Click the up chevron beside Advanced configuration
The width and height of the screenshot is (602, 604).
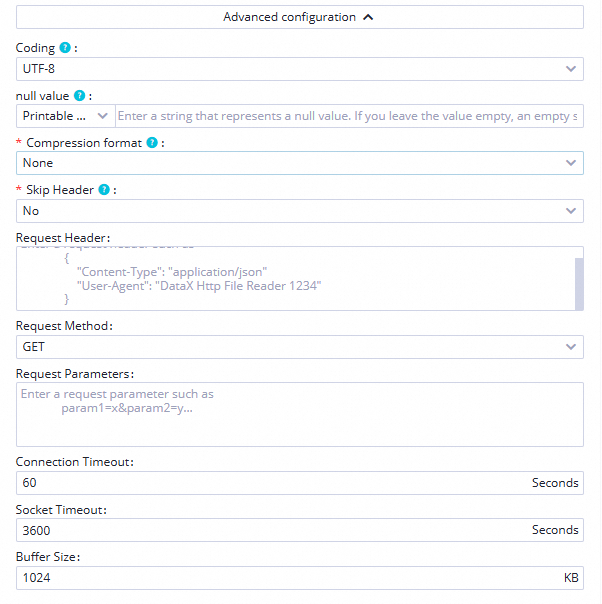point(368,17)
